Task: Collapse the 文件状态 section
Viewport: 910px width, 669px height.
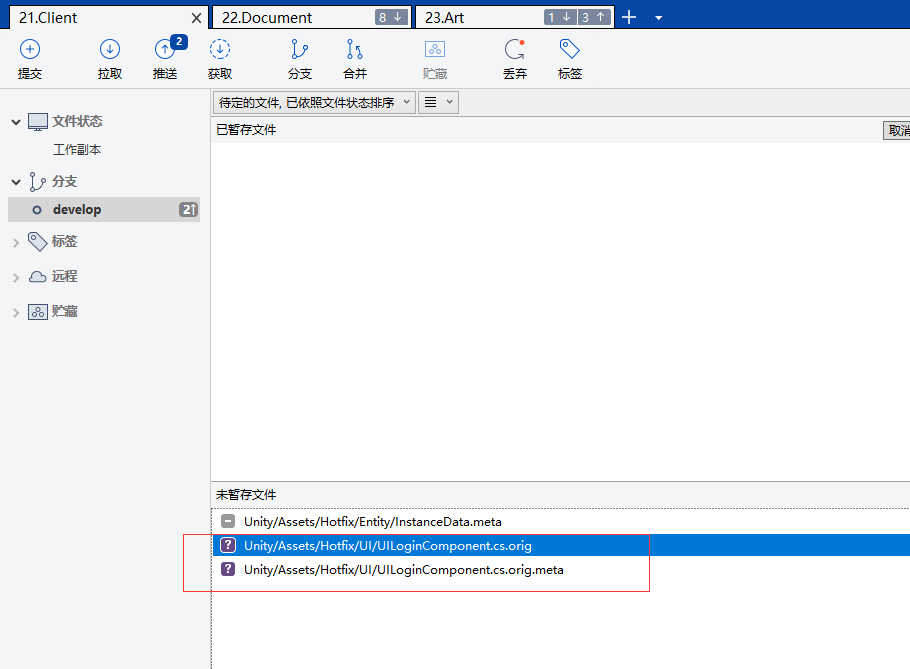Action: (16, 122)
